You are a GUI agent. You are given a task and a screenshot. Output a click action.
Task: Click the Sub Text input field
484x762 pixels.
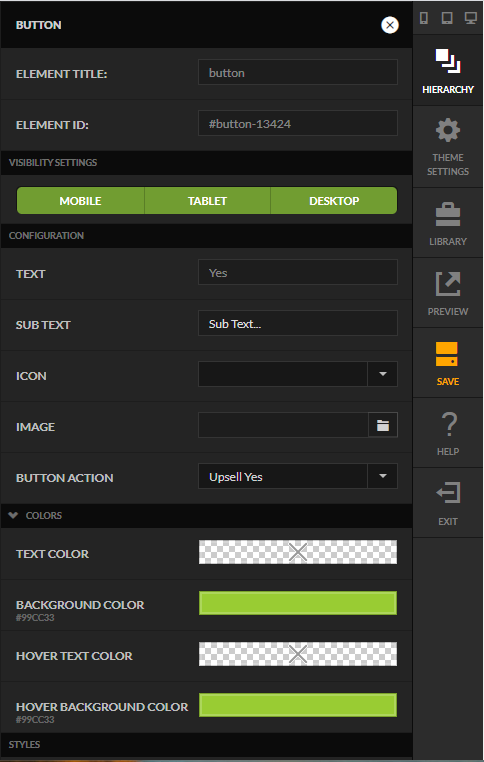[x=298, y=323]
